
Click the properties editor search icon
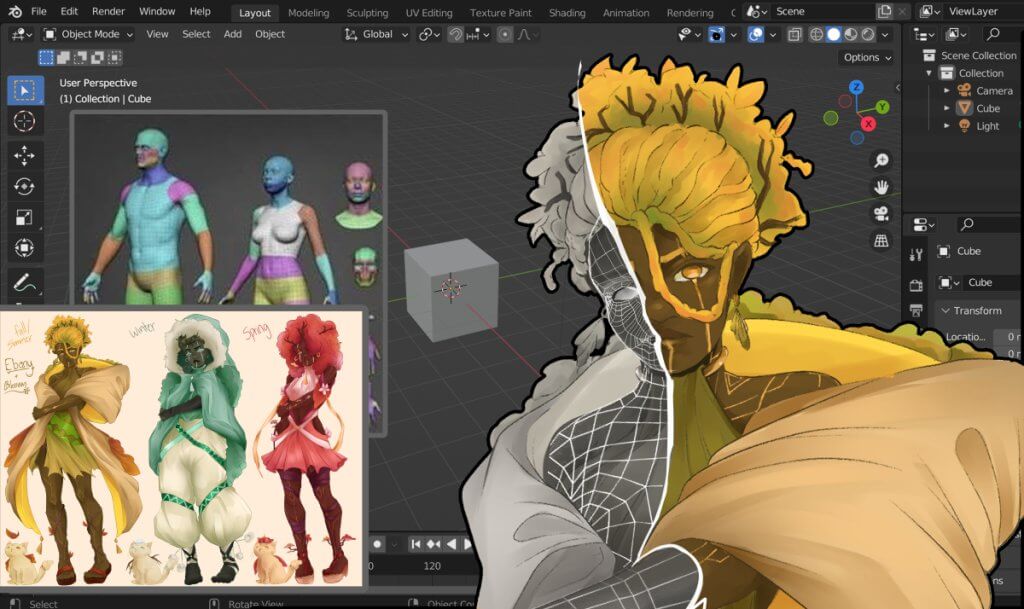click(967, 225)
